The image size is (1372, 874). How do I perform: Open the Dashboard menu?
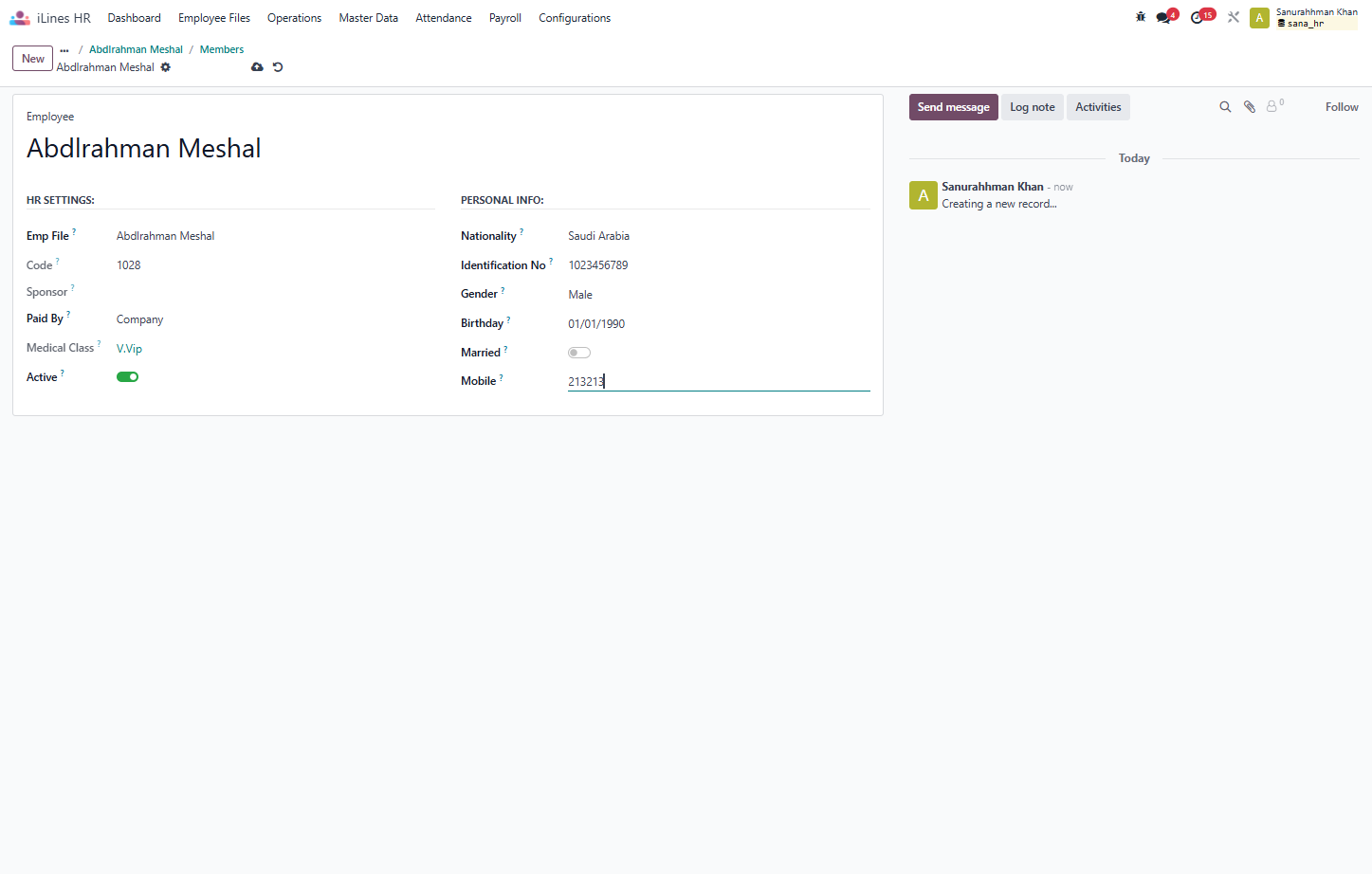pos(135,18)
